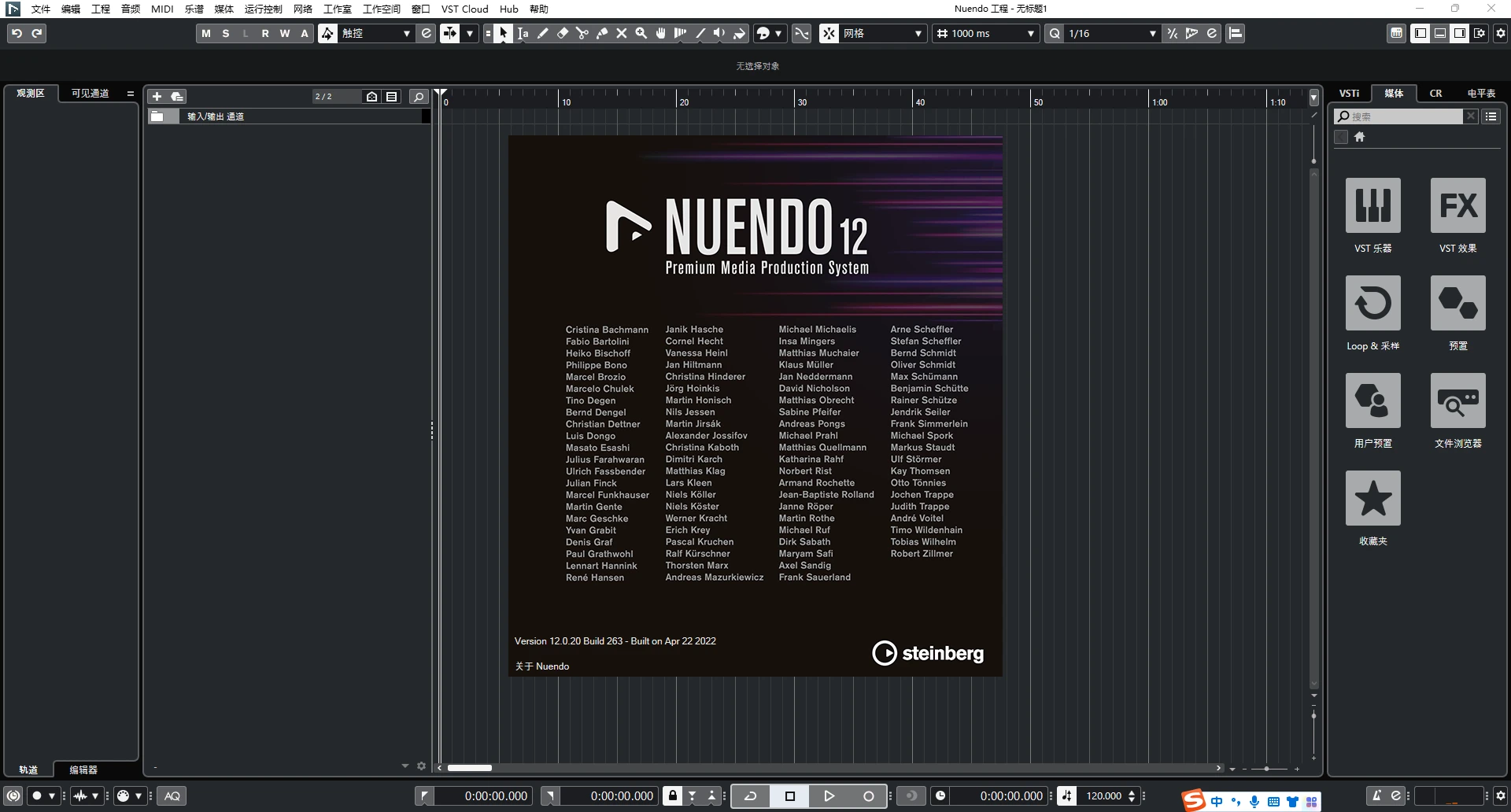Open the 网格 snap type dropdown
Image resolution: width=1511 pixels, height=812 pixels.
917,33
